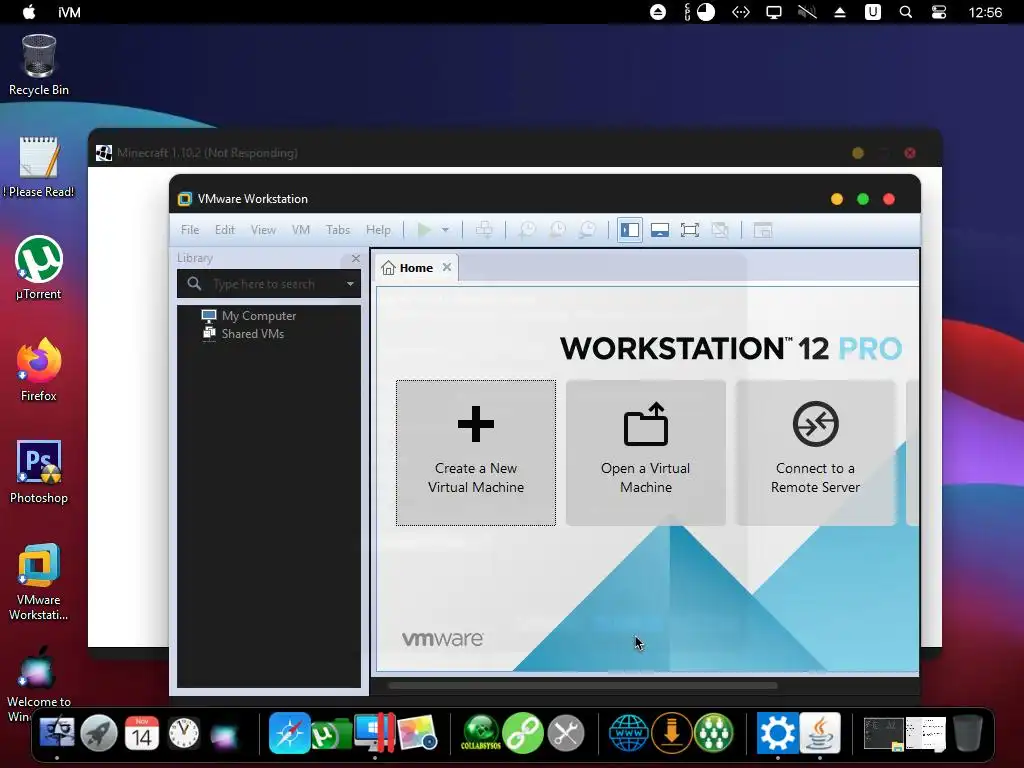Open the power options dropdown arrow
1024x768 pixels.
(x=445, y=230)
